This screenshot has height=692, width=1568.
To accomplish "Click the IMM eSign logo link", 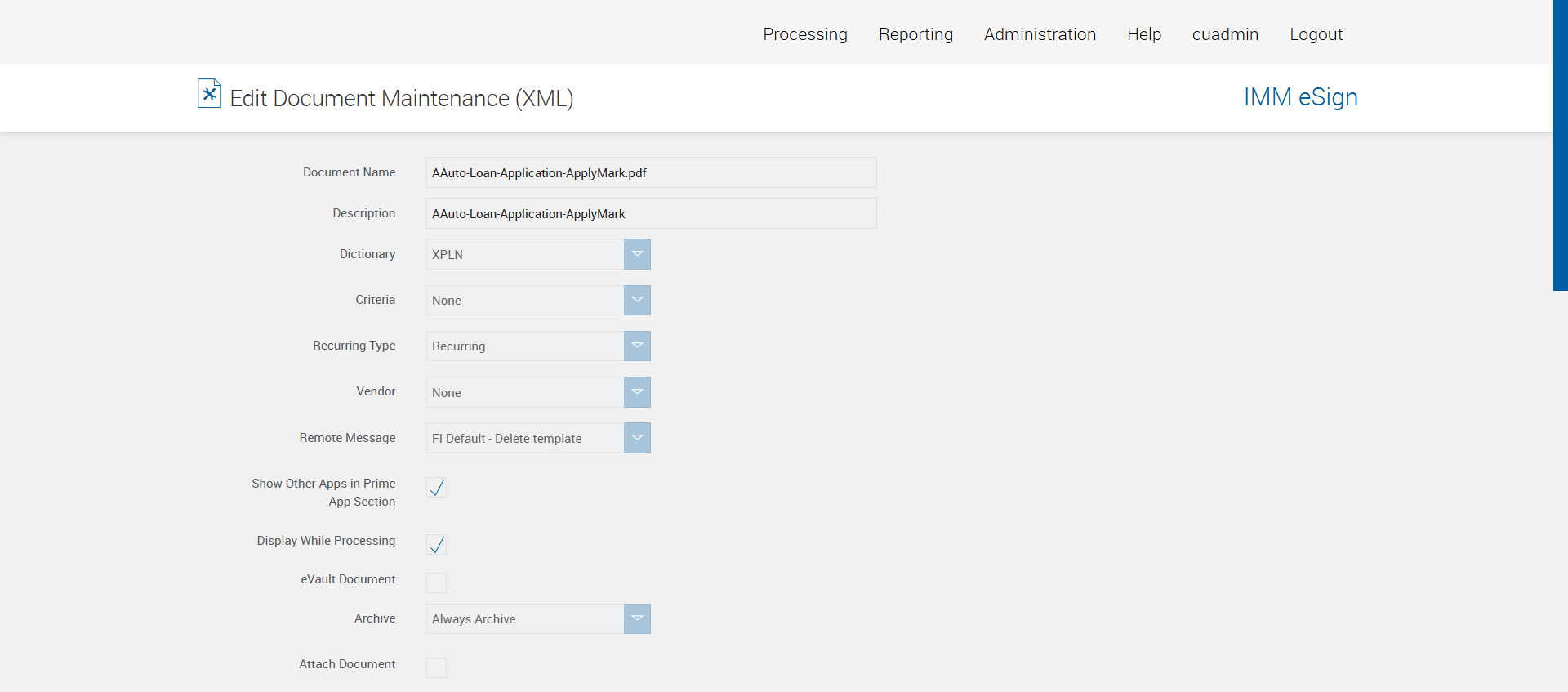I will point(1300,97).
